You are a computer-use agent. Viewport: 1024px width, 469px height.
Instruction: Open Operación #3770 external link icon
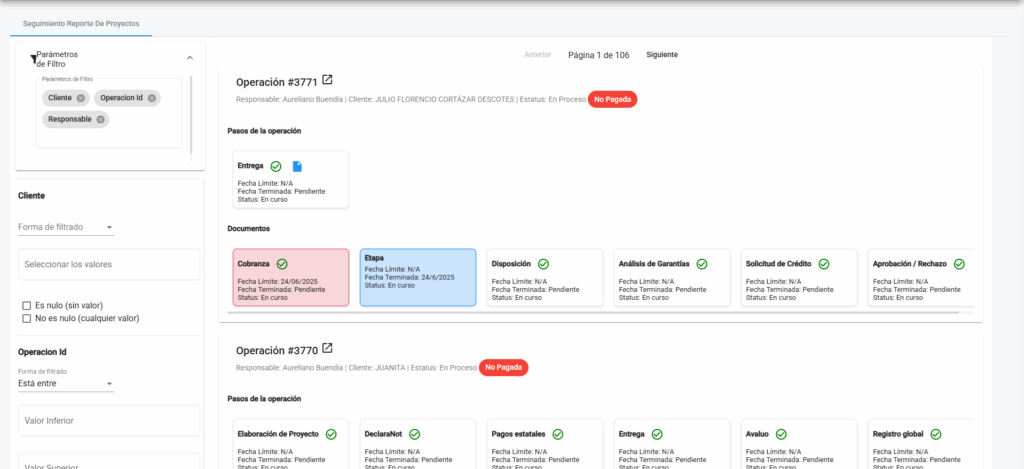click(327, 349)
